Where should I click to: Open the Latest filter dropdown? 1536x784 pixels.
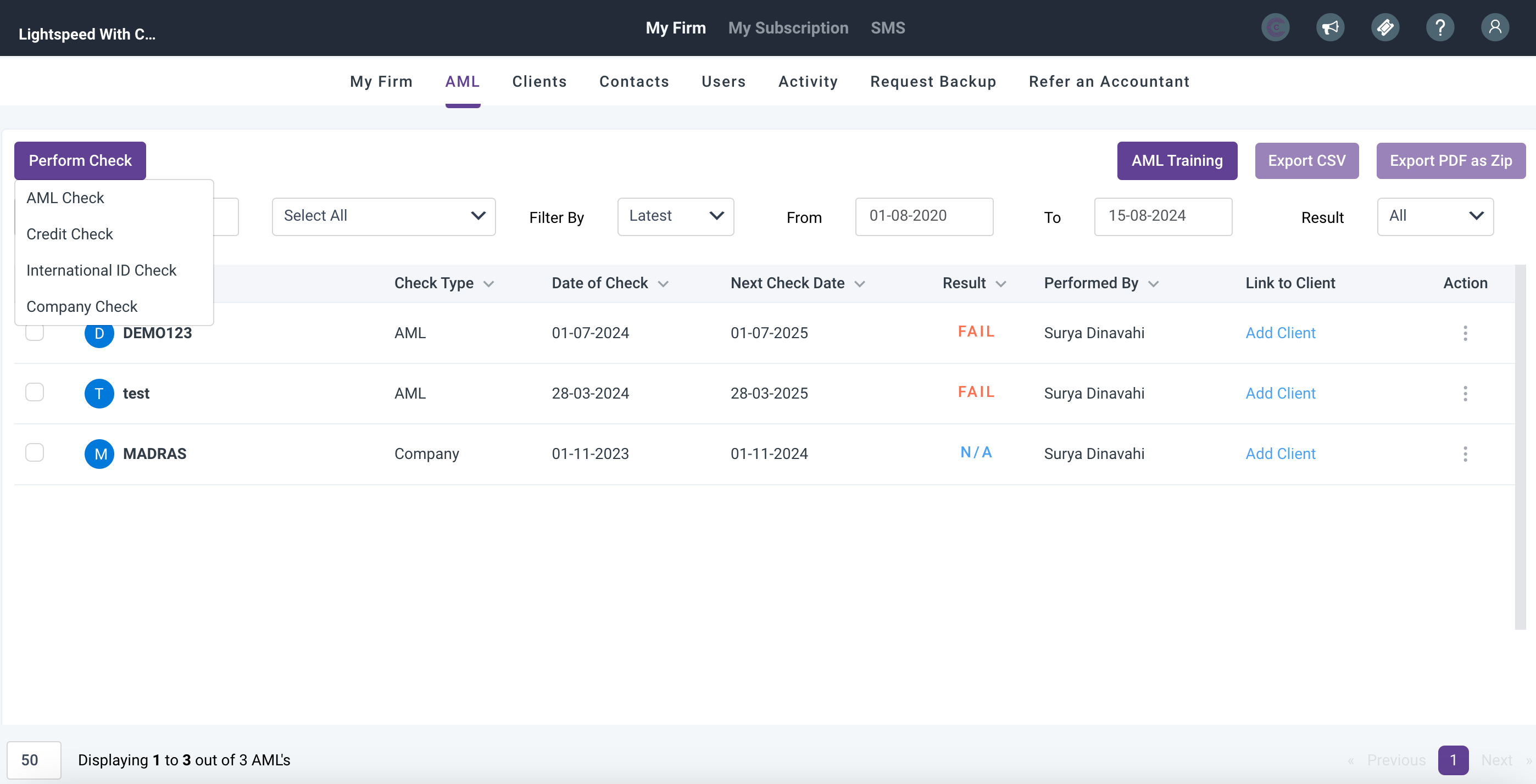point(675,216)
